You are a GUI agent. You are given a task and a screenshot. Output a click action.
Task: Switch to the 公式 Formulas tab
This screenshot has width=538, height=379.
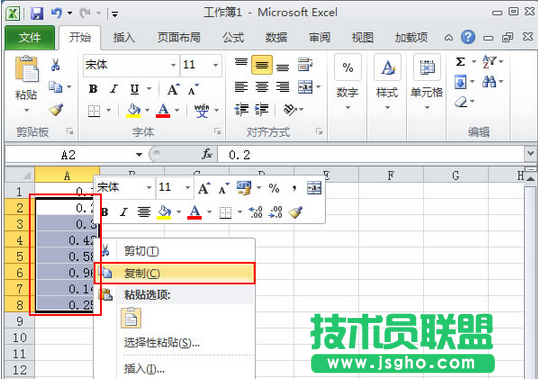click(233, 37)
